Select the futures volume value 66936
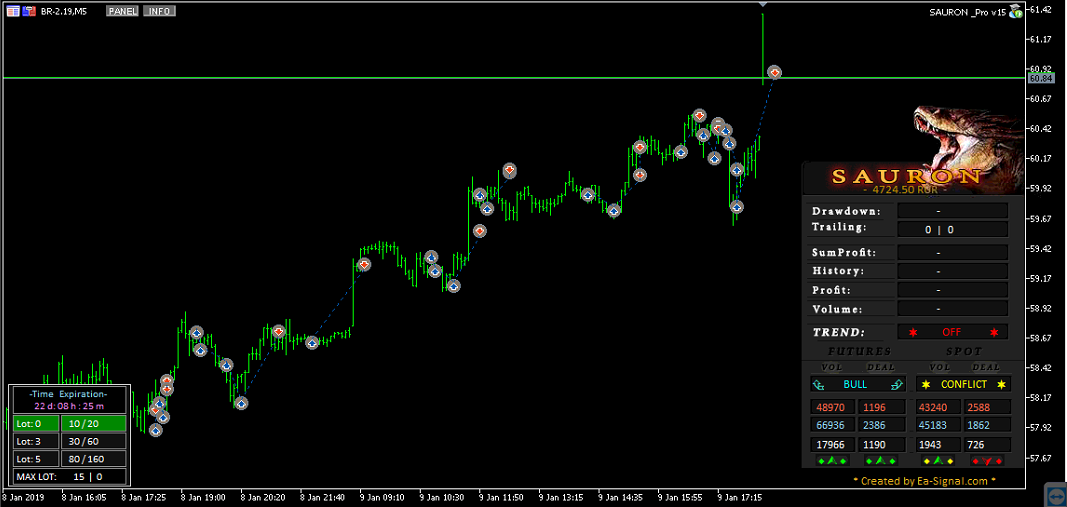This screenshot has width=1067, height=507. point(831,425)
